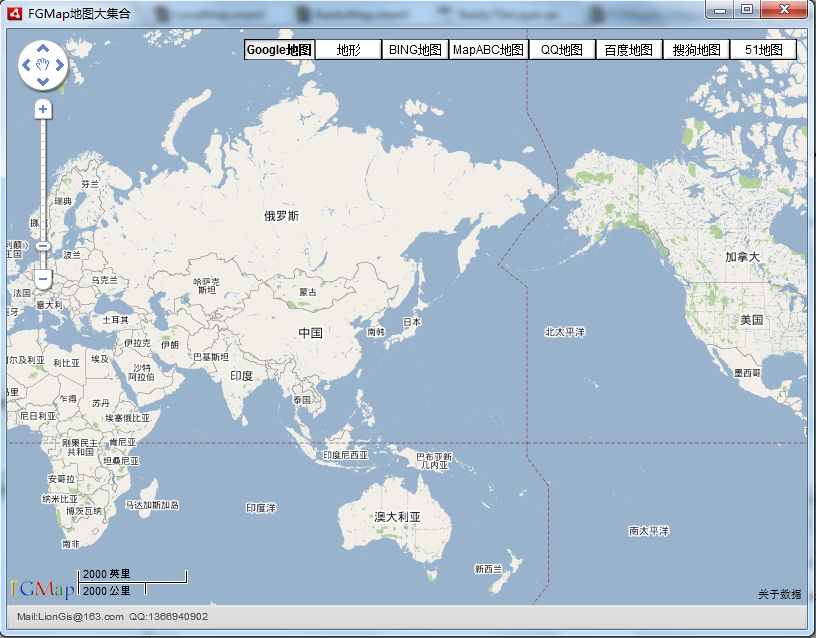Pan the map left with the arrow
The width and height of the screenshot is (816, 638).
pos(26,65)
